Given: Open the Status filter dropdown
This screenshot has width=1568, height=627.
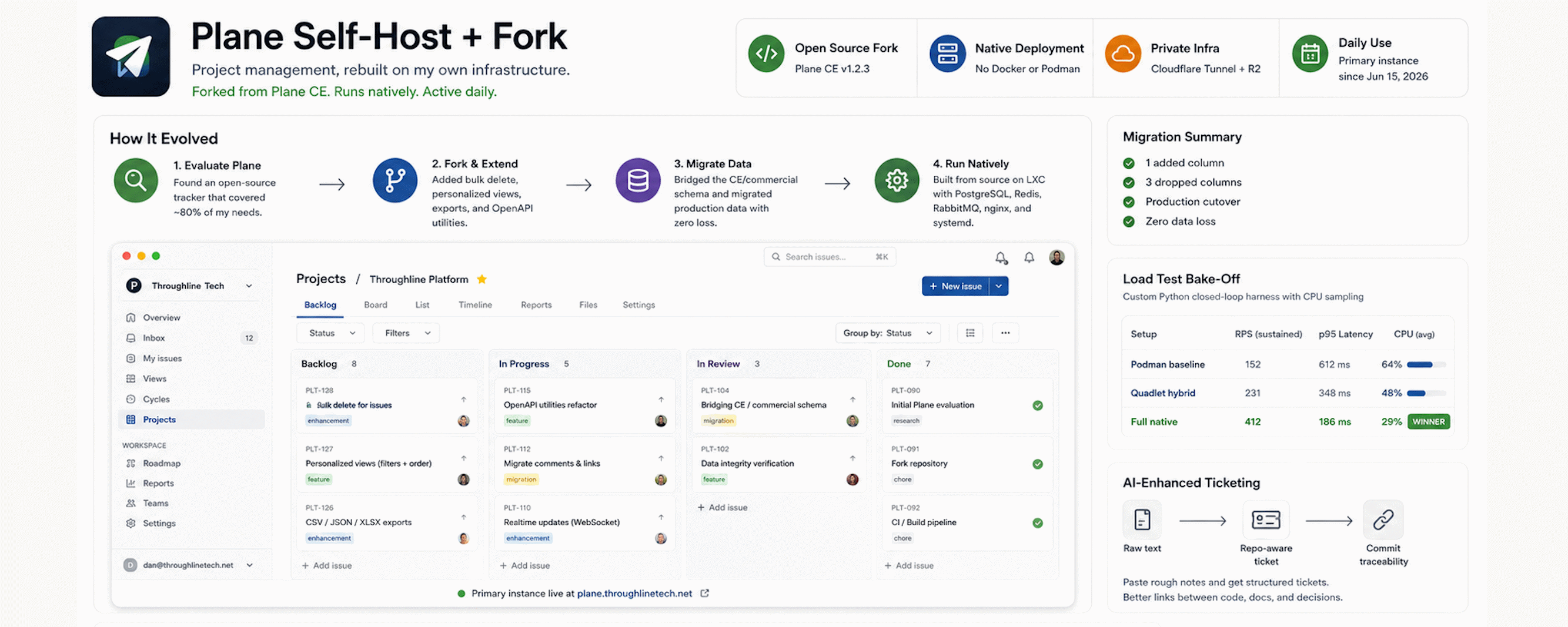Looking at the screenshot, I should click(330, 333).
